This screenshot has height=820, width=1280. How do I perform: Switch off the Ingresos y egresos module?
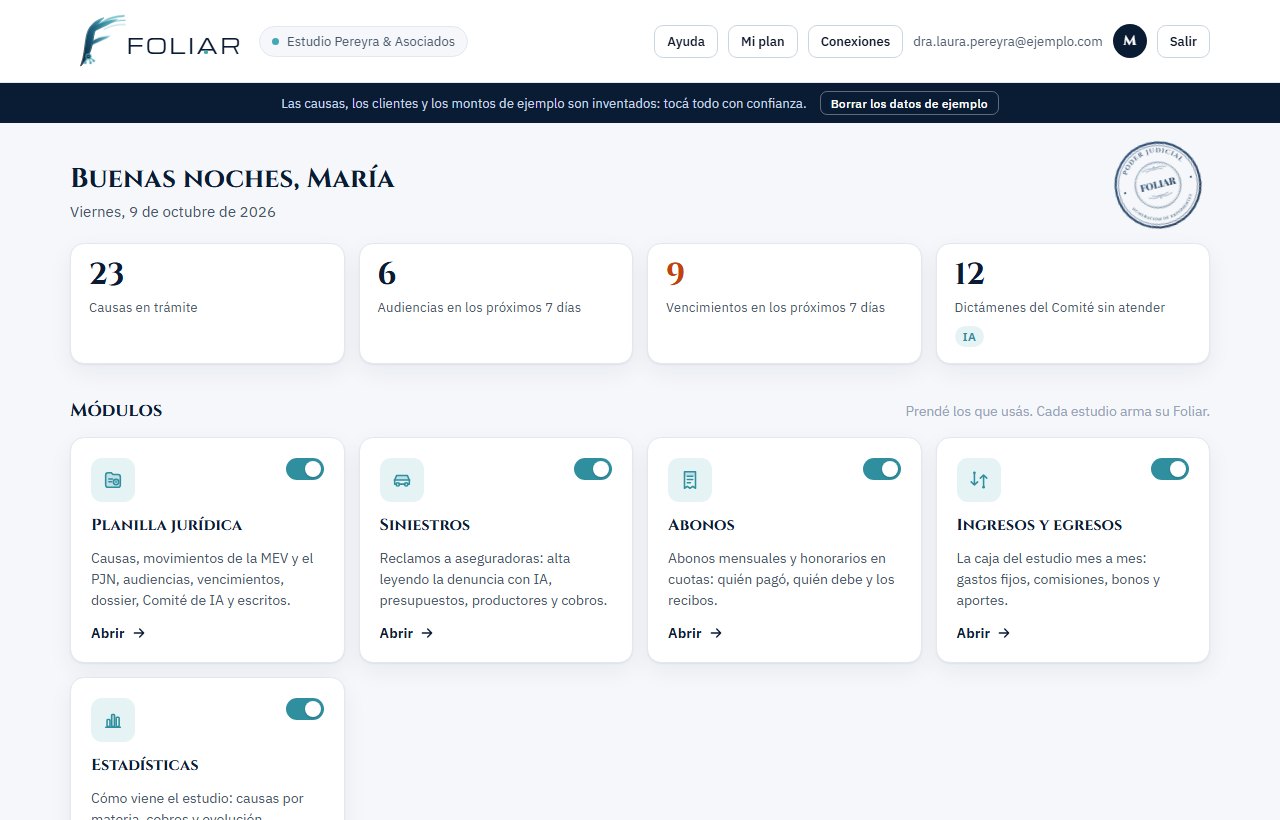(1170, 469)
